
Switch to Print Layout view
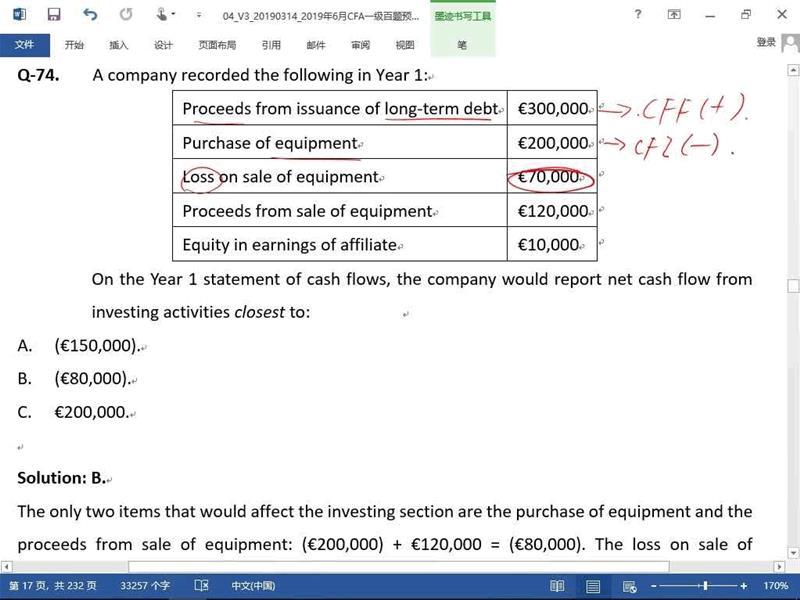coord(593,586)
